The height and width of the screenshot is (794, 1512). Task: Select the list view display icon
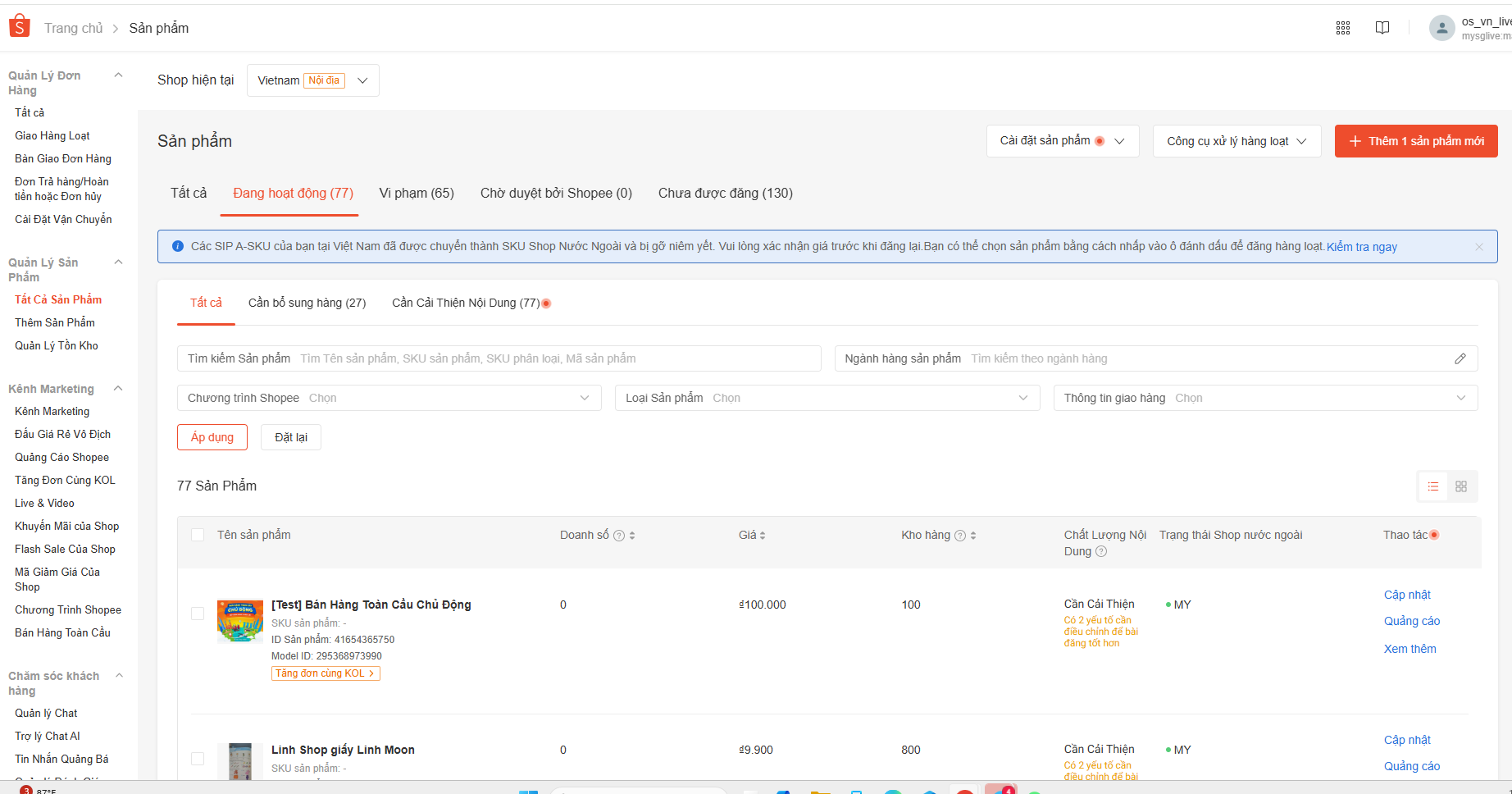pyautogui.click(x=1432, y=486)
